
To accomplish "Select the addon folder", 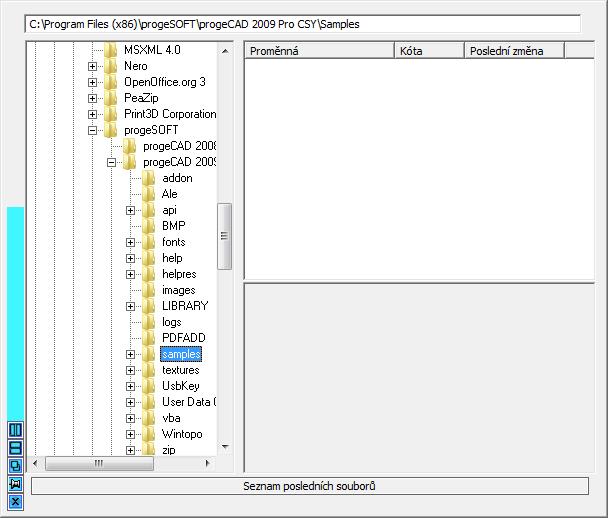I will click(177, 178).
